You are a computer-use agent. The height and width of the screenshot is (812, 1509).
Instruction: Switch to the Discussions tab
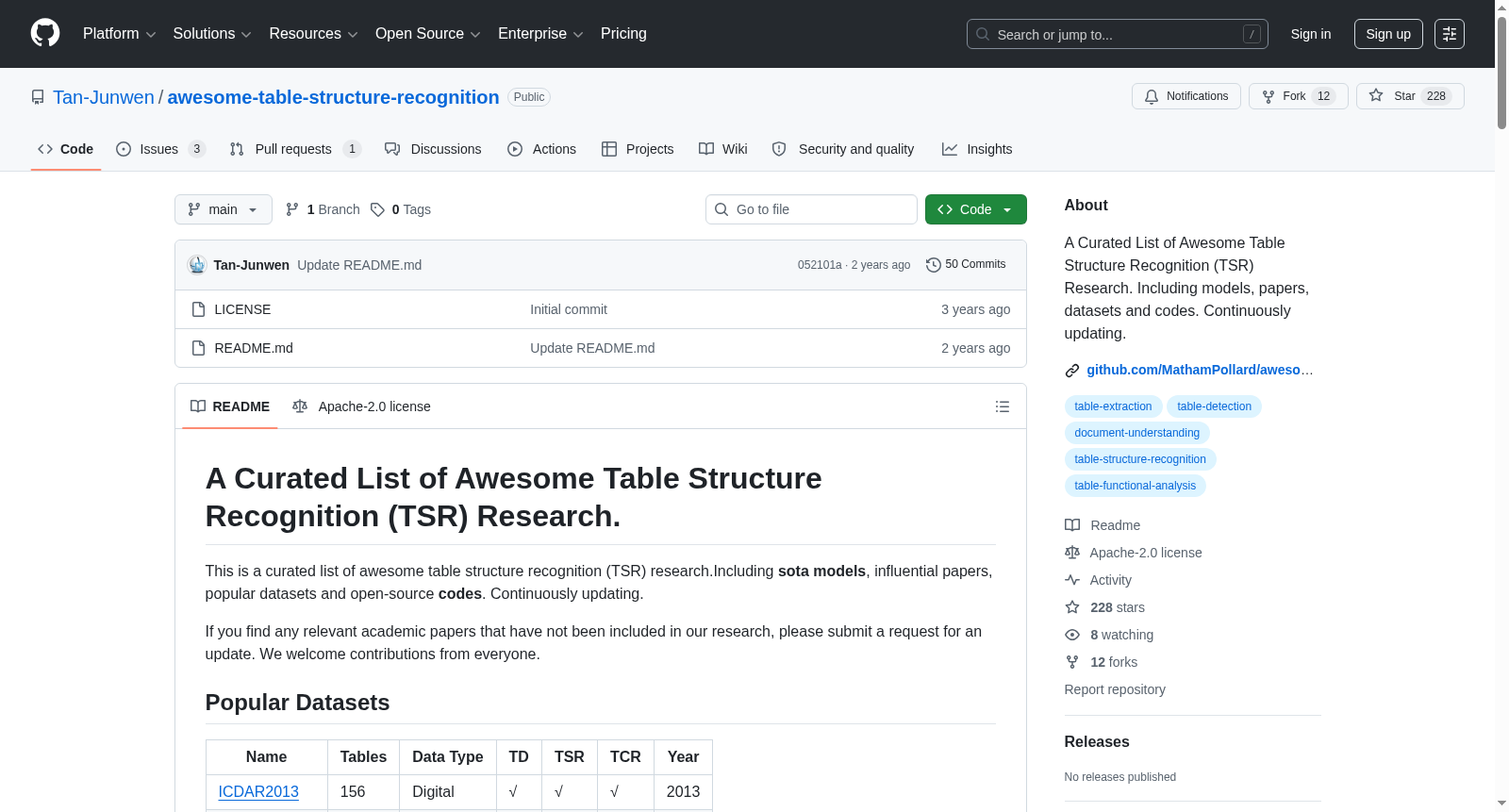[x=433, y=149]
